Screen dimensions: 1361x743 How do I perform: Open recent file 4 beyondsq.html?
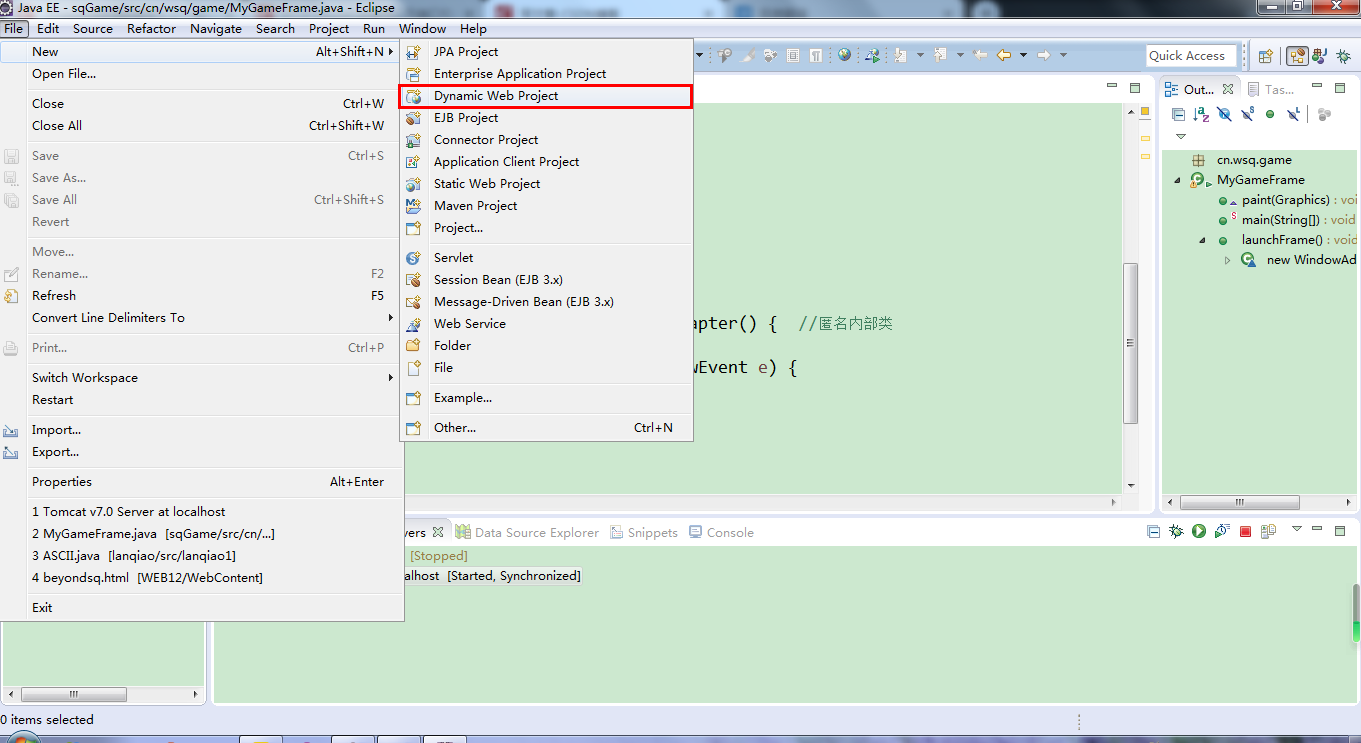pyautogui.click(x=202, y=577)
